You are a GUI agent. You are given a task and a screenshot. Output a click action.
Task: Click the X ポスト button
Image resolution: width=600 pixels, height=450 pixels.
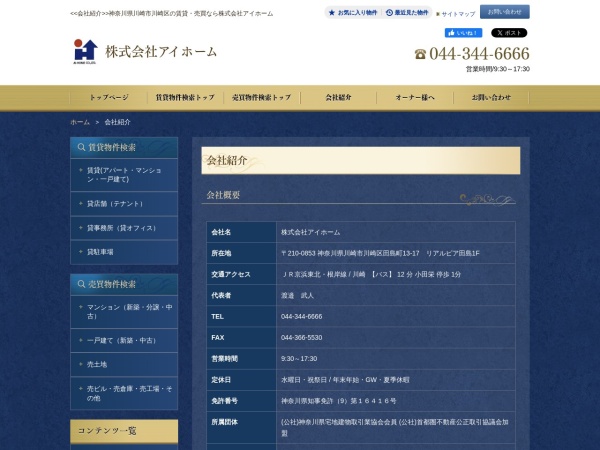coord(509,33)
